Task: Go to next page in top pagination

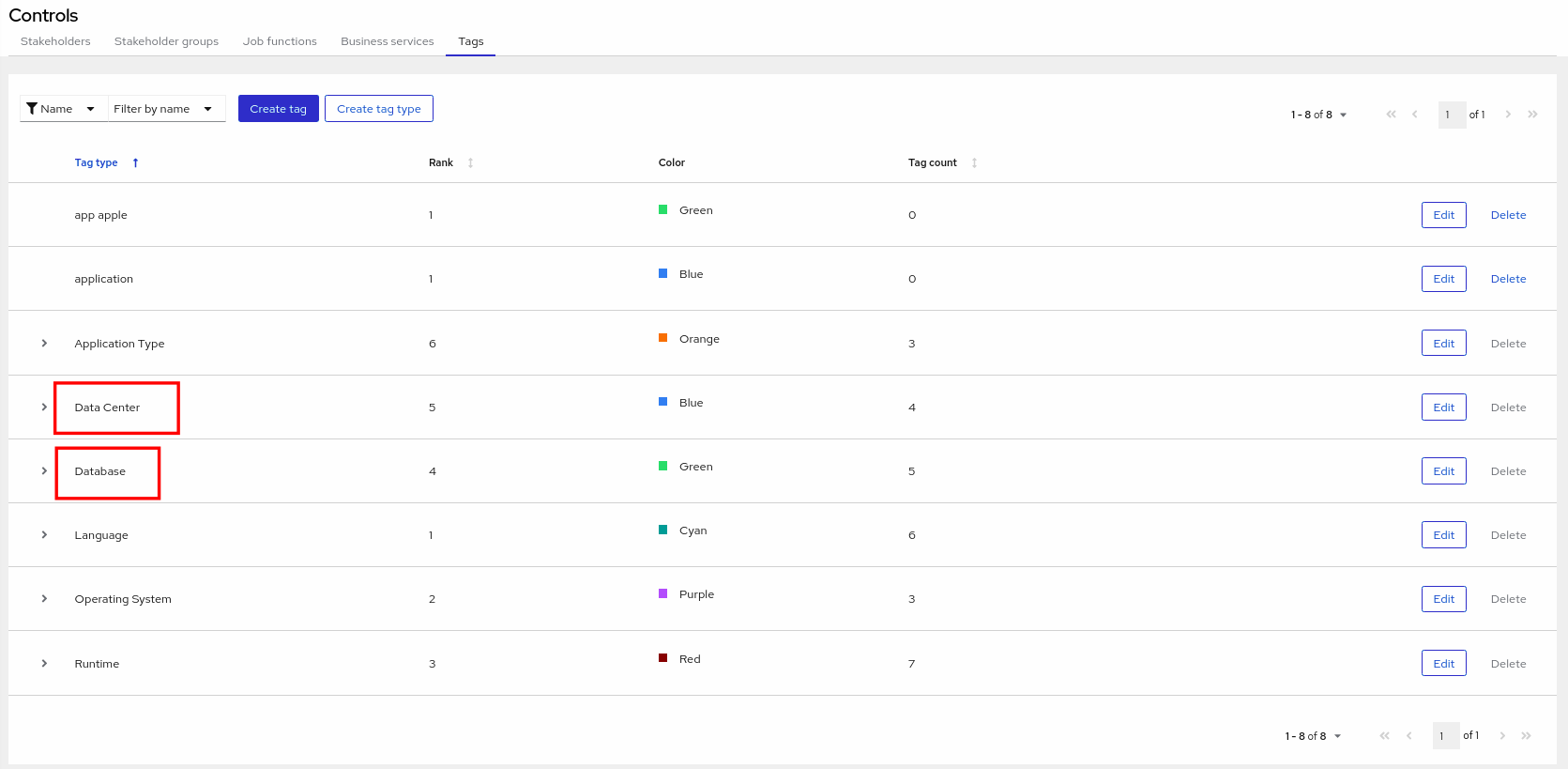Action: 1508,115
